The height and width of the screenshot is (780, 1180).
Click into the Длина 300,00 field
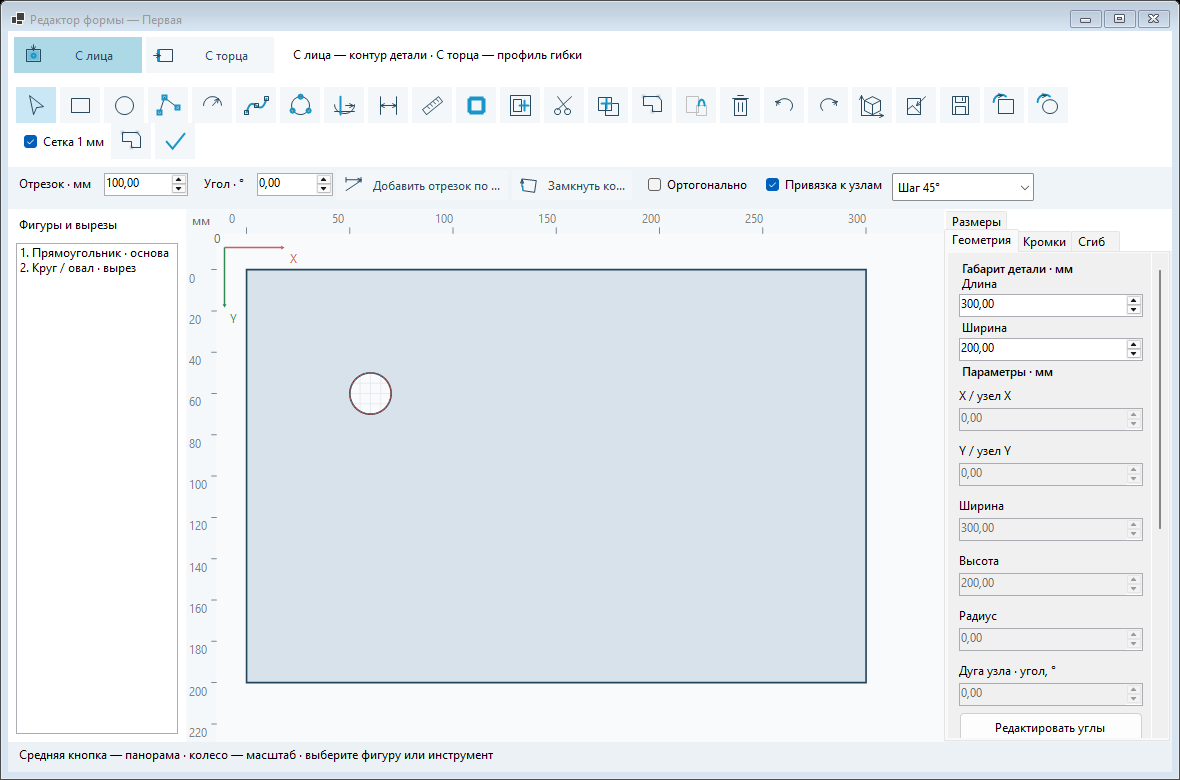1043,305
